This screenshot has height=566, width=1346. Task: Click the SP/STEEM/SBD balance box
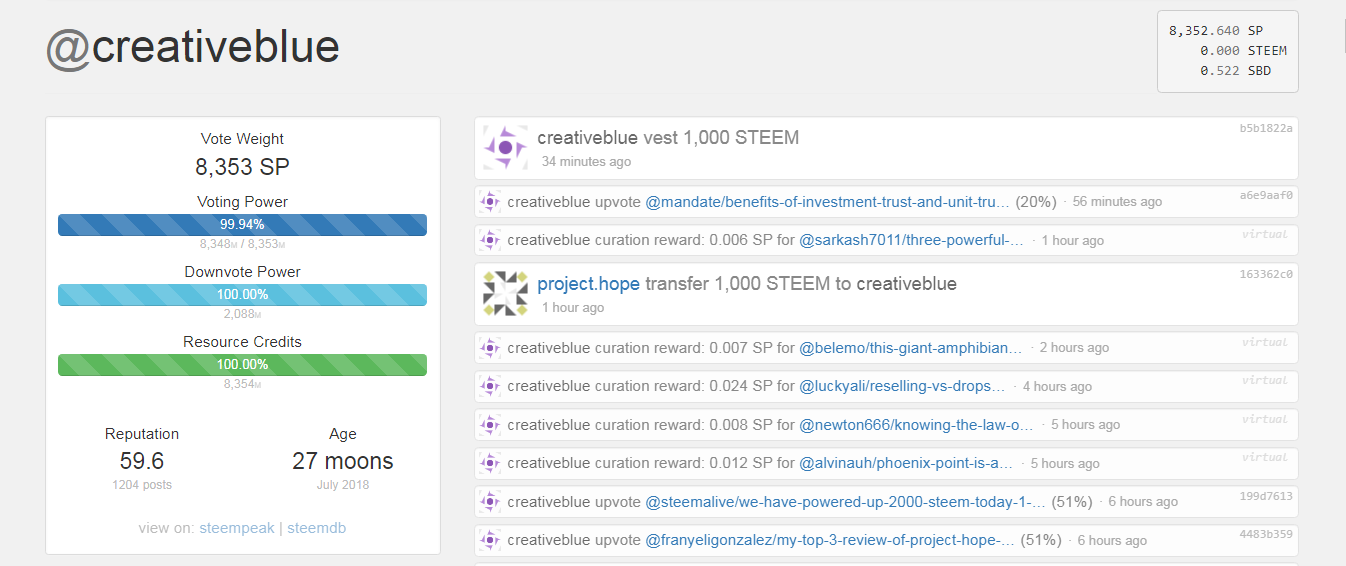(1227, 51)
